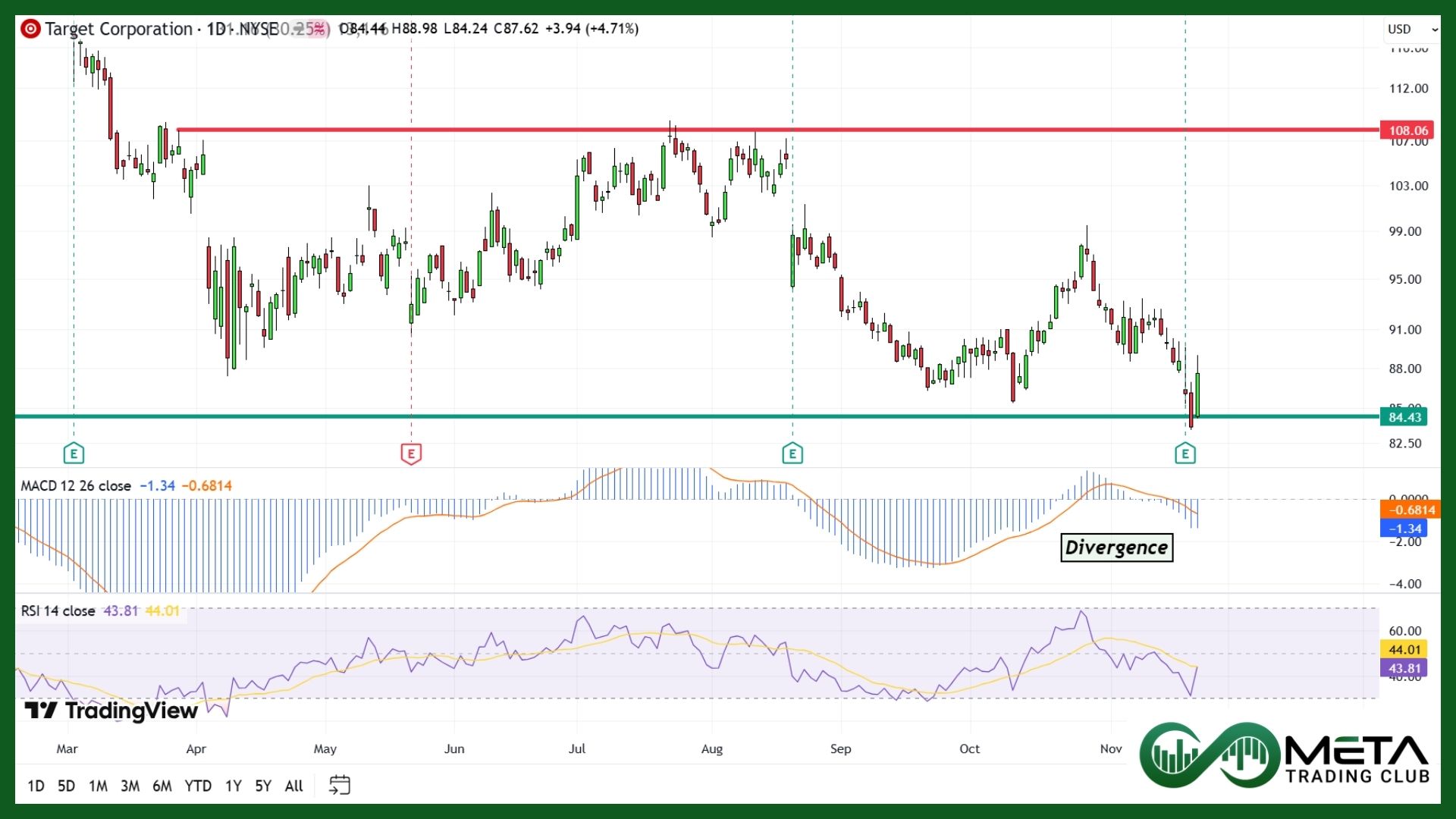Click the Meta Trading Club logo
1456x819 pixels.
pyautogui.click(x=1285, y=756)
